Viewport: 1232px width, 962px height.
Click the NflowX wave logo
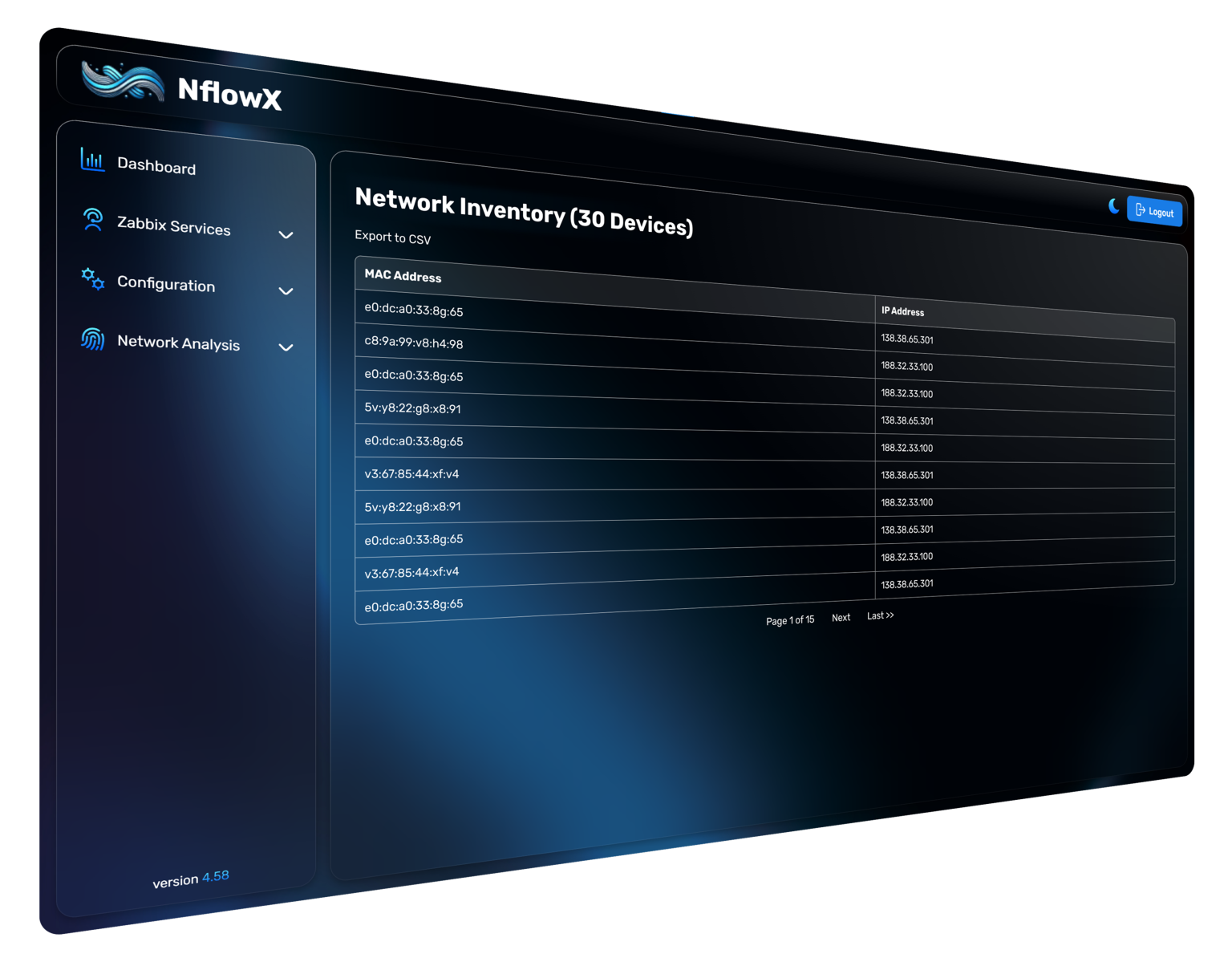tap(123, 82)
